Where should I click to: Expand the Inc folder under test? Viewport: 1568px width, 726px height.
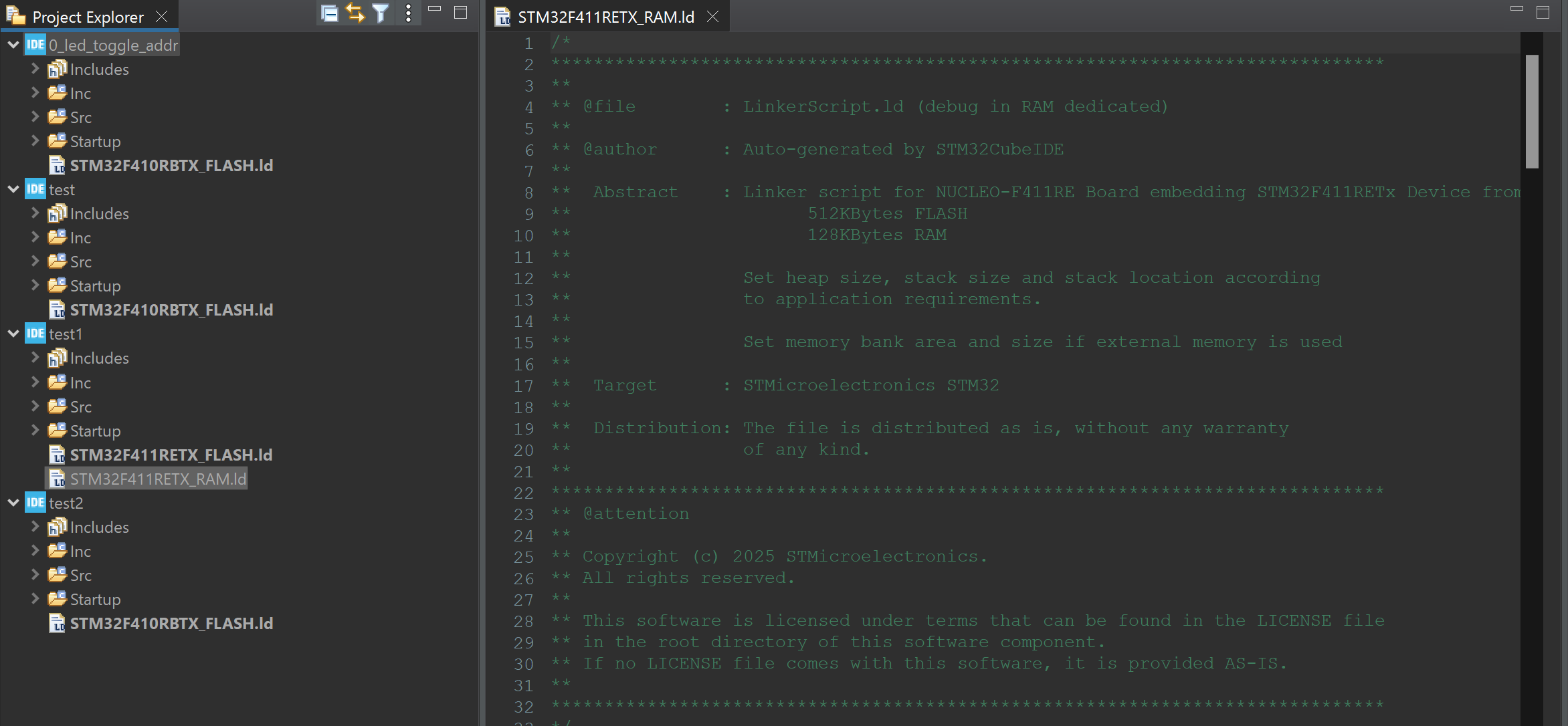[x=36, y=237]
